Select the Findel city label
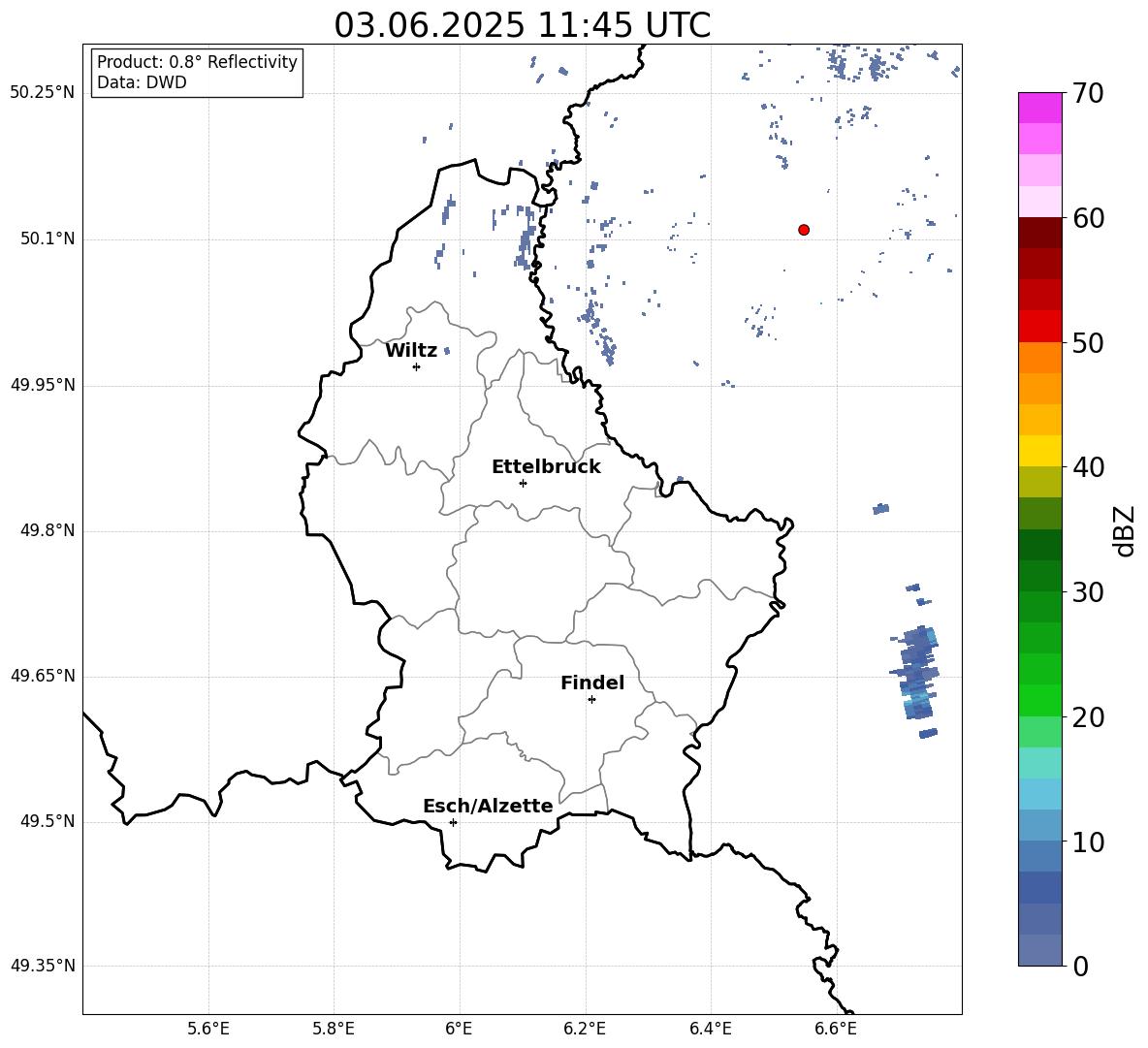Image resolution: width=1148 pixels, height=1048 pixels. (592, 683)
